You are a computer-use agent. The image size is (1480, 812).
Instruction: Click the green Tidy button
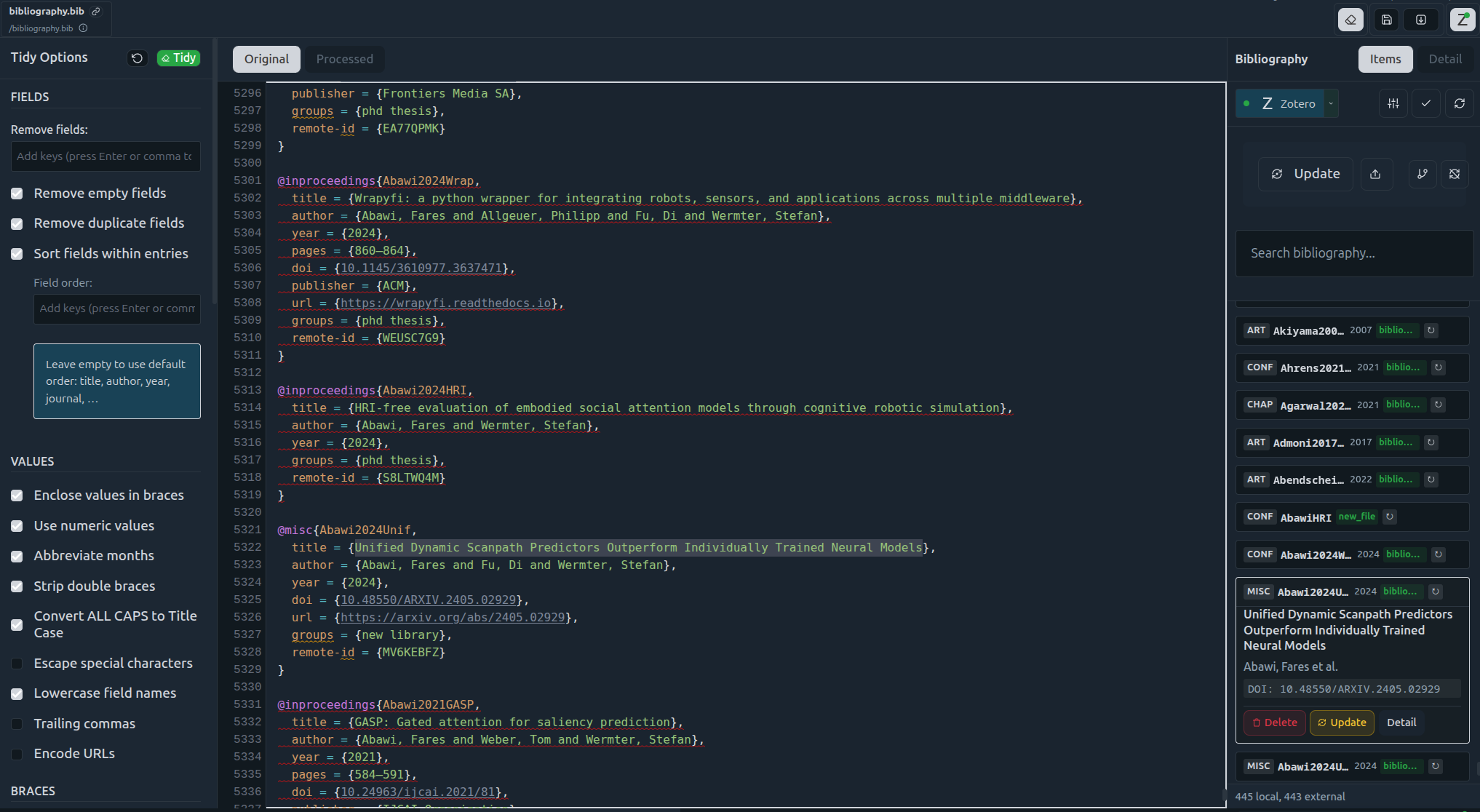point(178,58)
